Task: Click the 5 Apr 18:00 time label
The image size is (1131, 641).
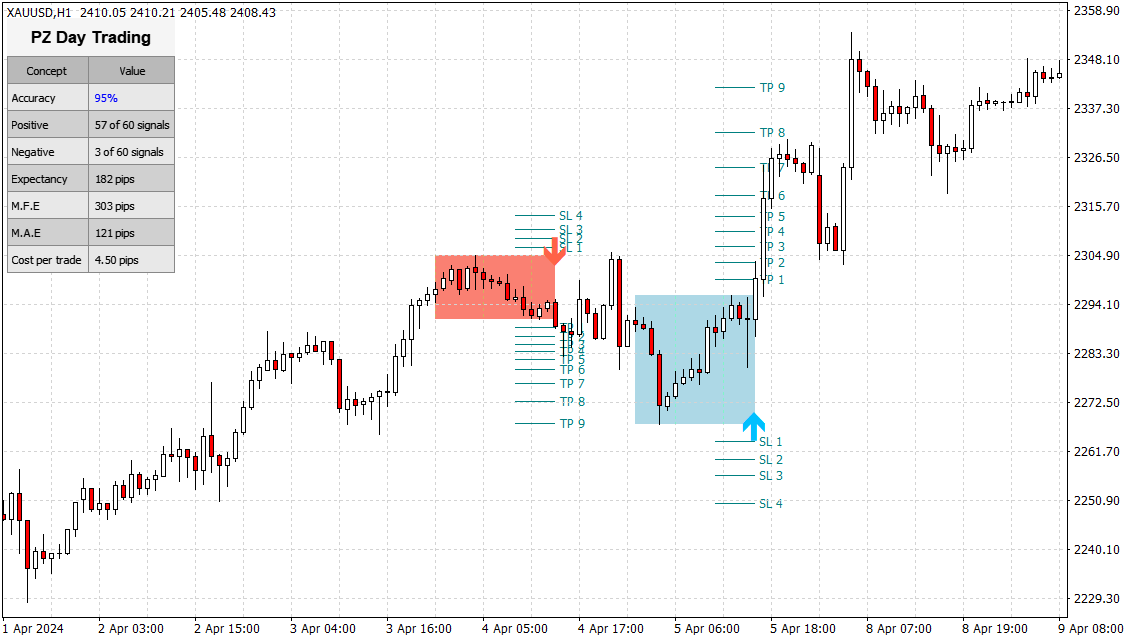Action: click(802, 629)
